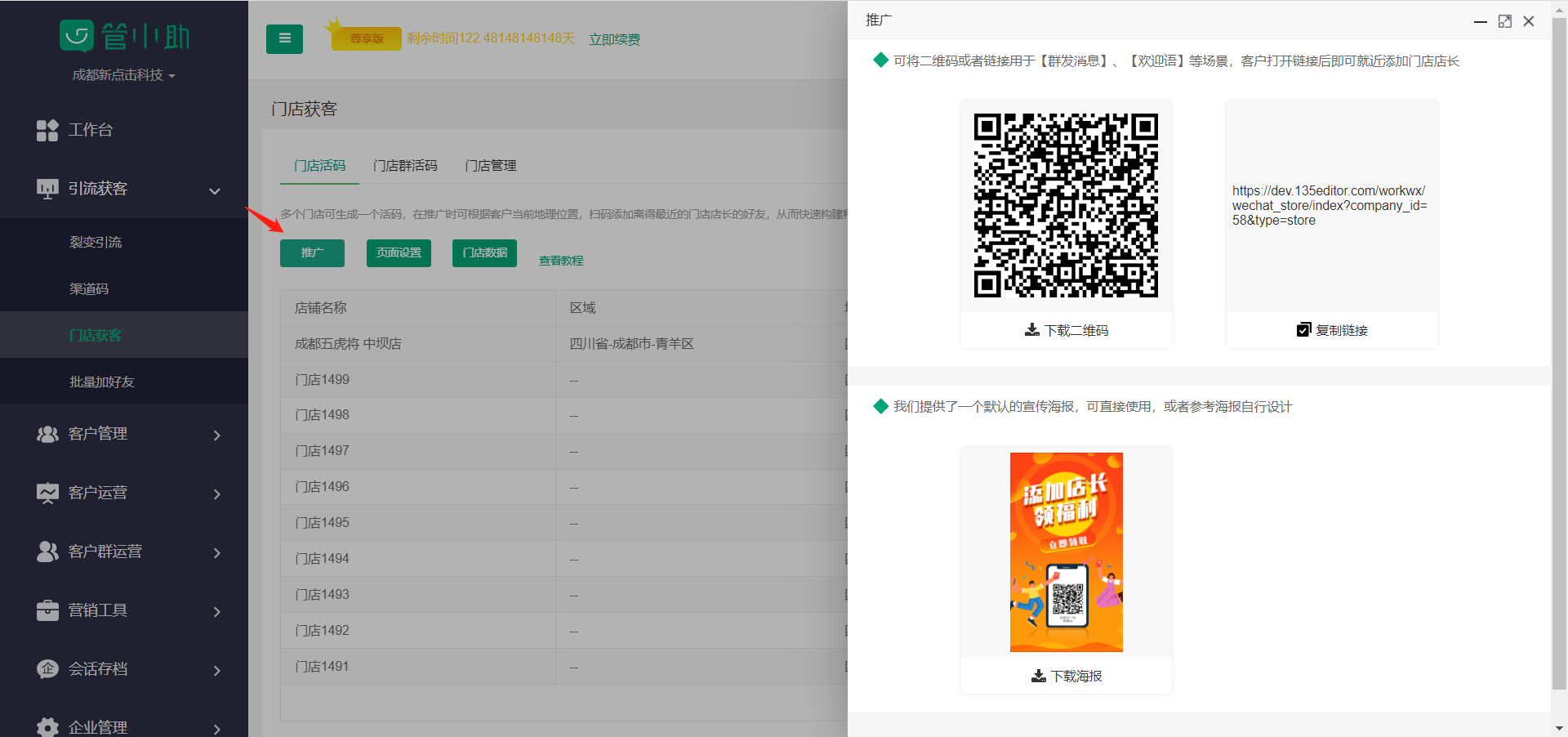Screen dimensions: 1568x737
Task: Click the 客户管理 people icon
Action: point(47,434)
